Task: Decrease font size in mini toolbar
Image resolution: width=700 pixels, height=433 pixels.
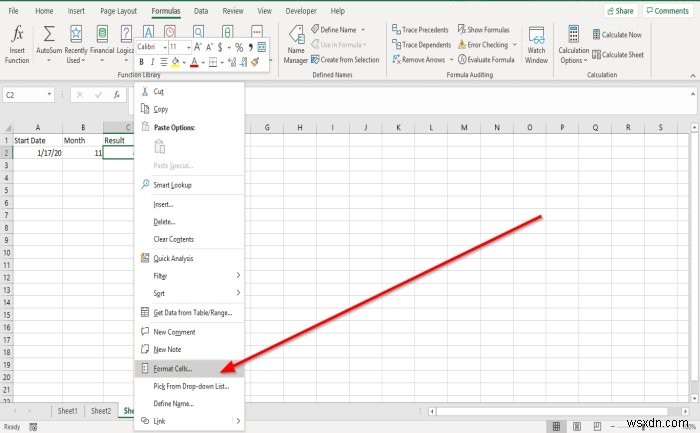Action: (208, 47)
